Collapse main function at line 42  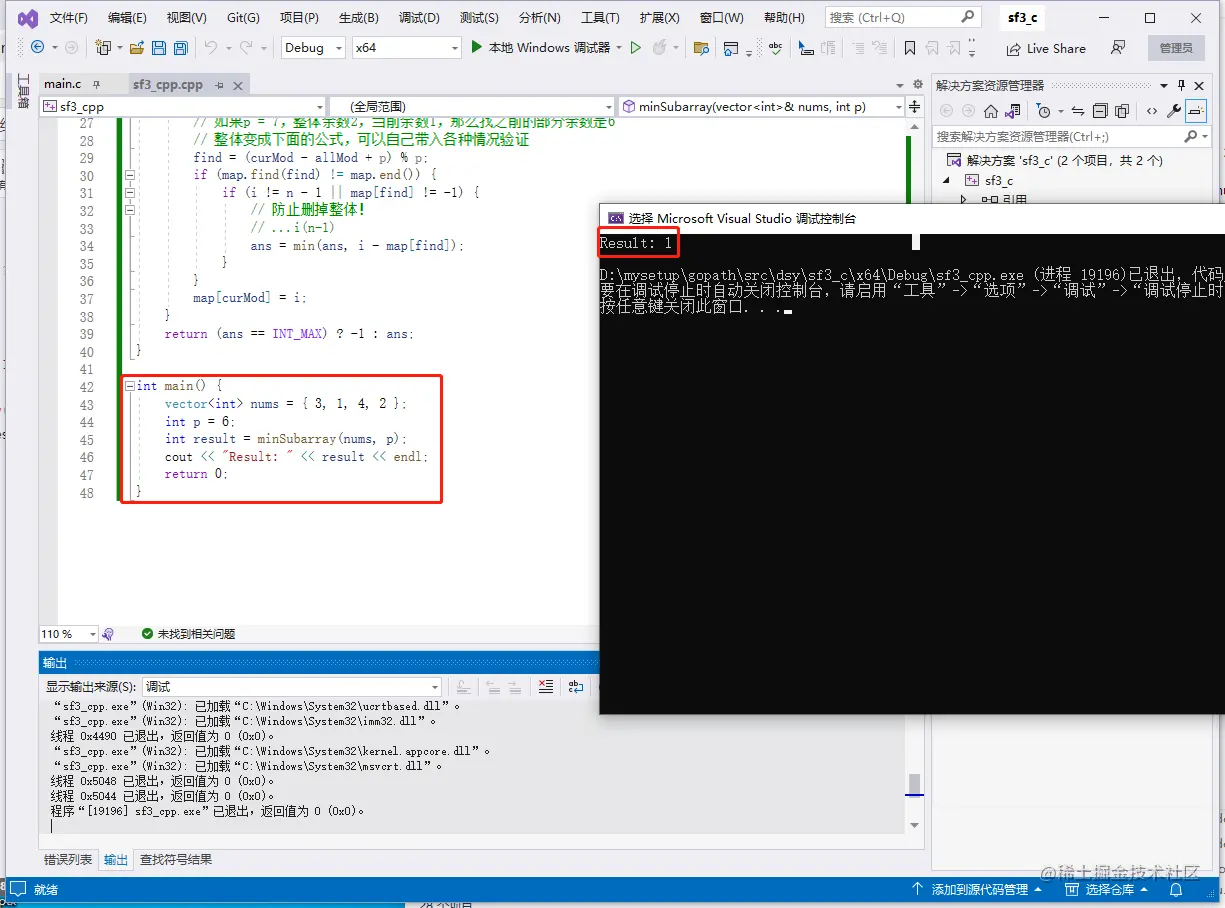click(130, 385)
